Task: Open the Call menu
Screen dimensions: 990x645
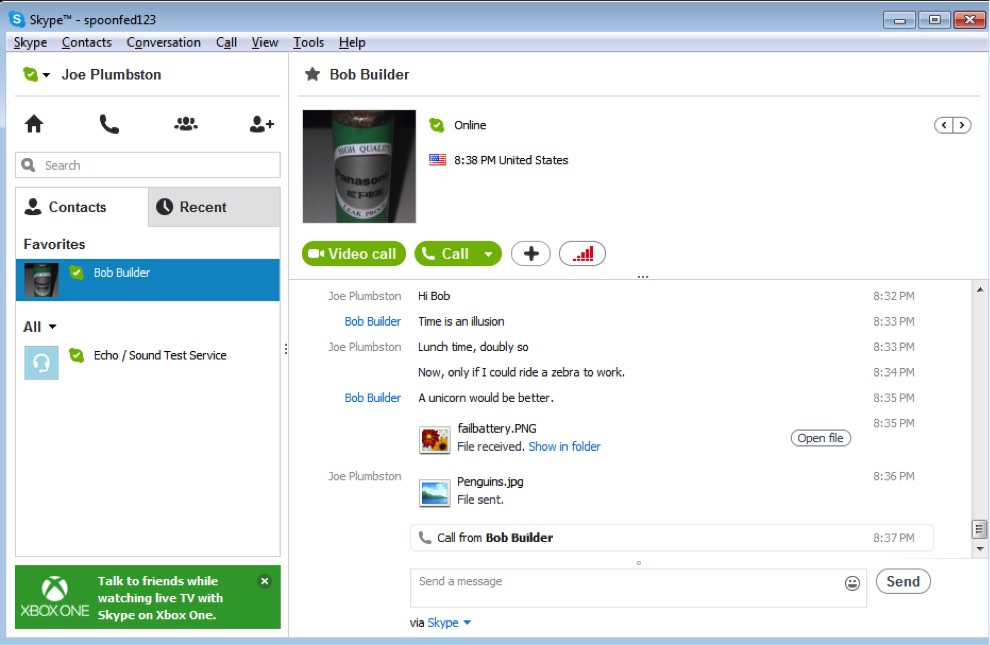Action: point(226,42)
